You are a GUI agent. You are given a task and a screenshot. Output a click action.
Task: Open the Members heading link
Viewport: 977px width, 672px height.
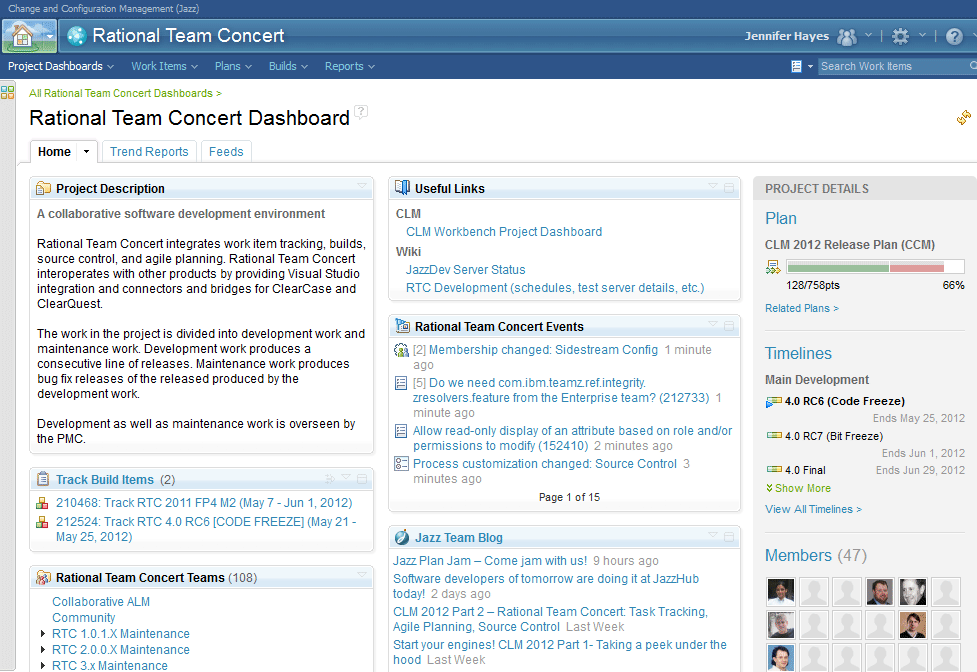[x=798, y=556]
